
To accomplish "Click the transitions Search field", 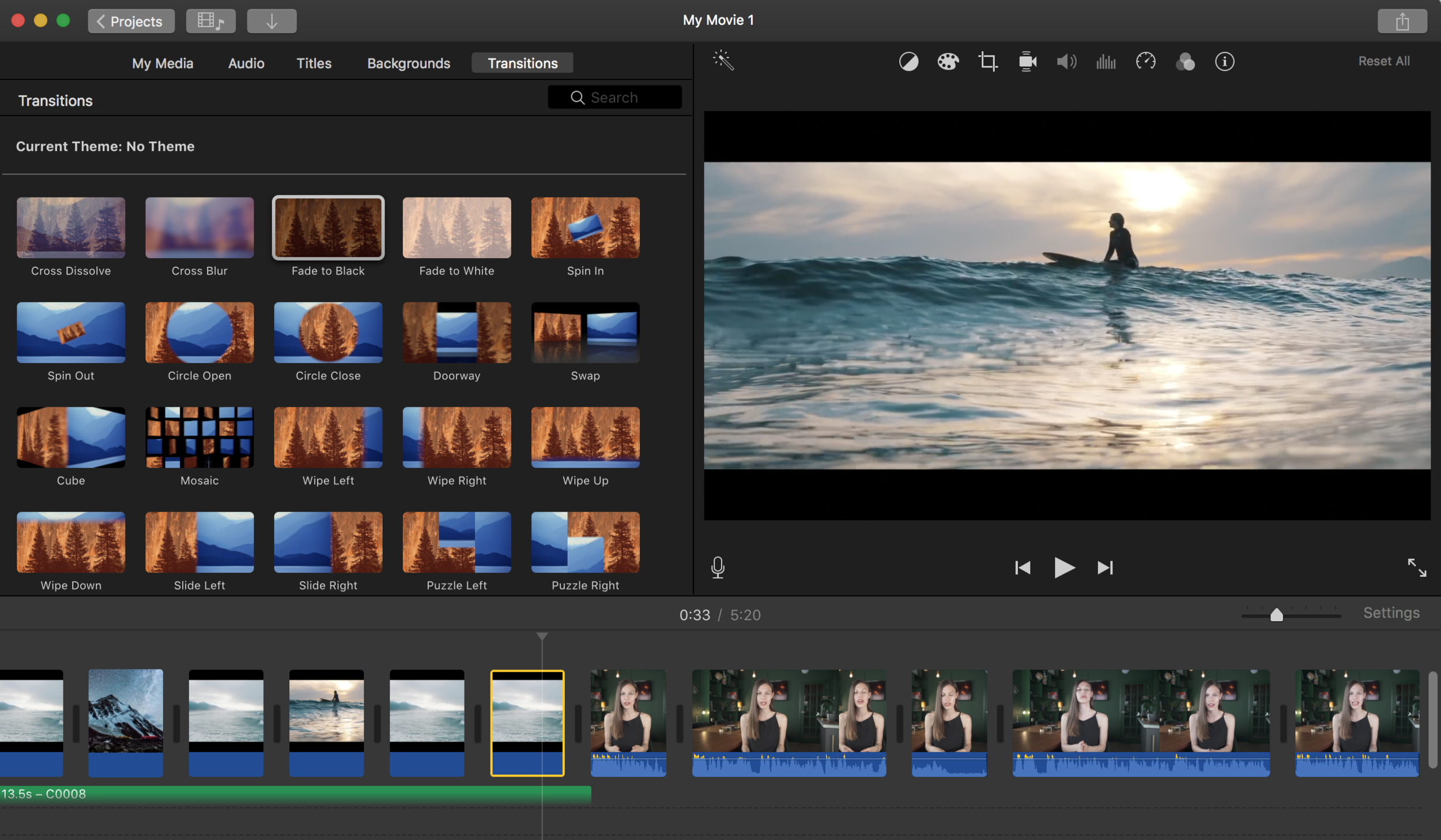I will (614, 97).
